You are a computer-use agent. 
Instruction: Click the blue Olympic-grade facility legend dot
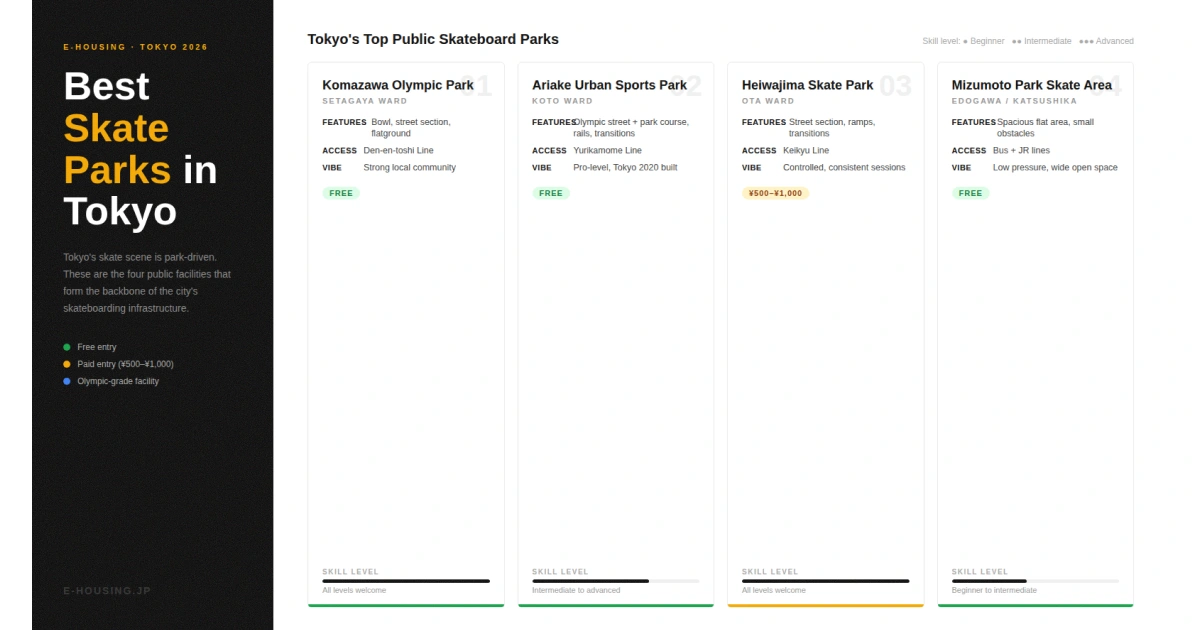[x=67, y=381]
